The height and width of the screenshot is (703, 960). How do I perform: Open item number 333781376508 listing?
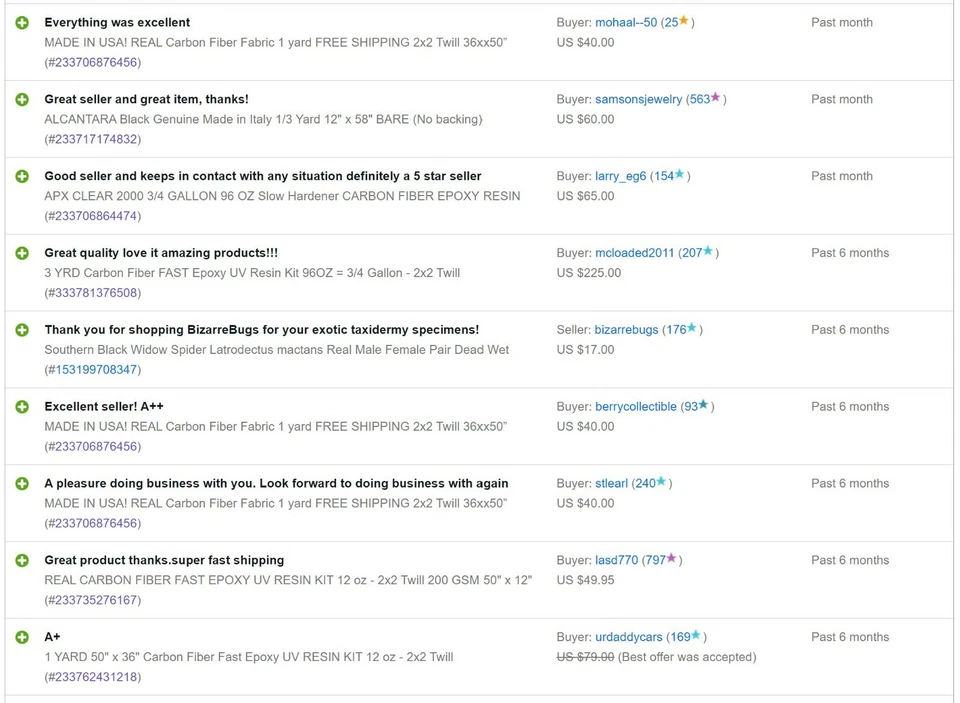pyautogui.click(x=93, y=293)
